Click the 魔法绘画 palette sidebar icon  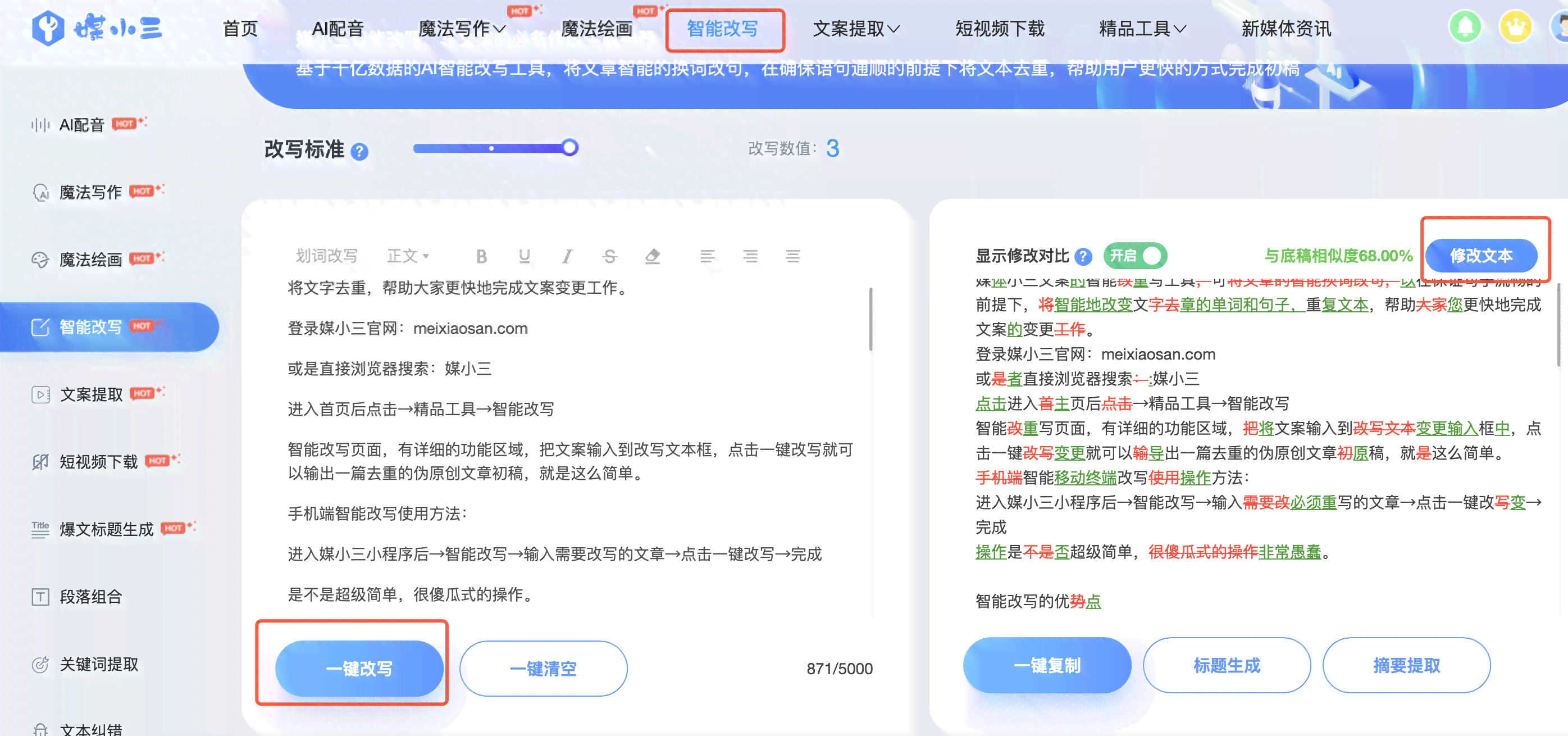[x=40, y=260]
